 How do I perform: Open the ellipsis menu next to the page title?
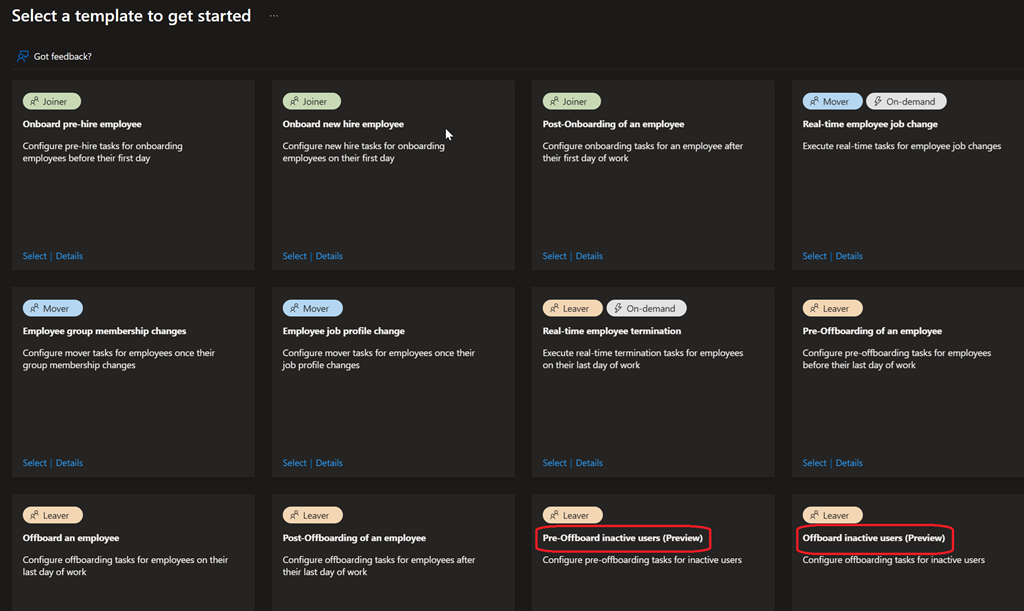(x=273, y=15)
